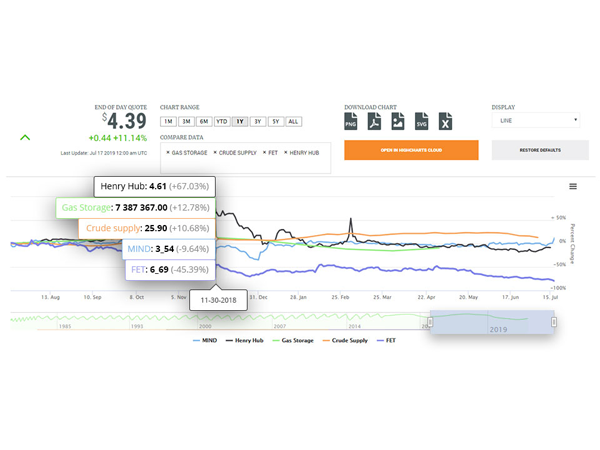Click the Henry Hub 4.61 tooltip

point(155,186)
